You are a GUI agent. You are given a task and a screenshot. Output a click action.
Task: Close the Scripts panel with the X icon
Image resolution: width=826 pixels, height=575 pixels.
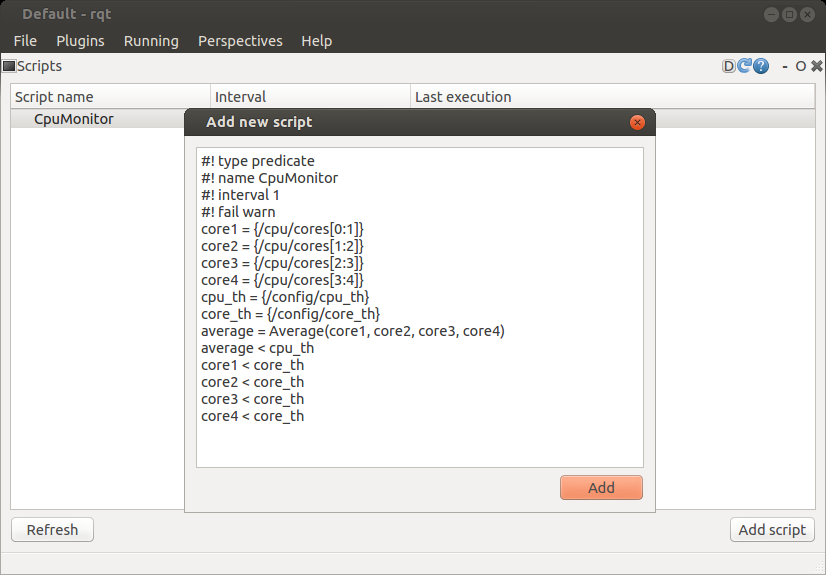pyautogui.click(x=816, y=67)
